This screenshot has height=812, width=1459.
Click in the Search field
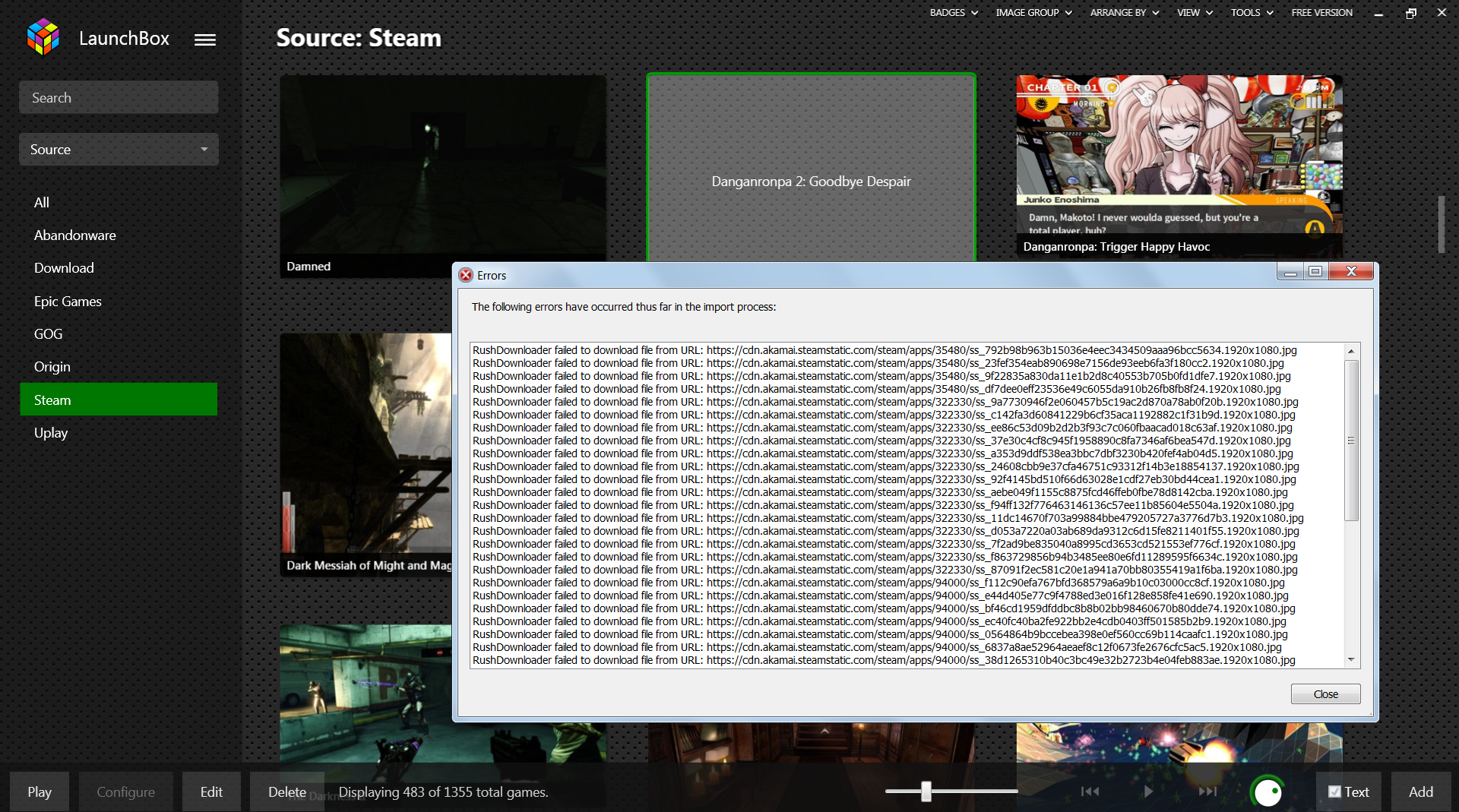(119, 97)
